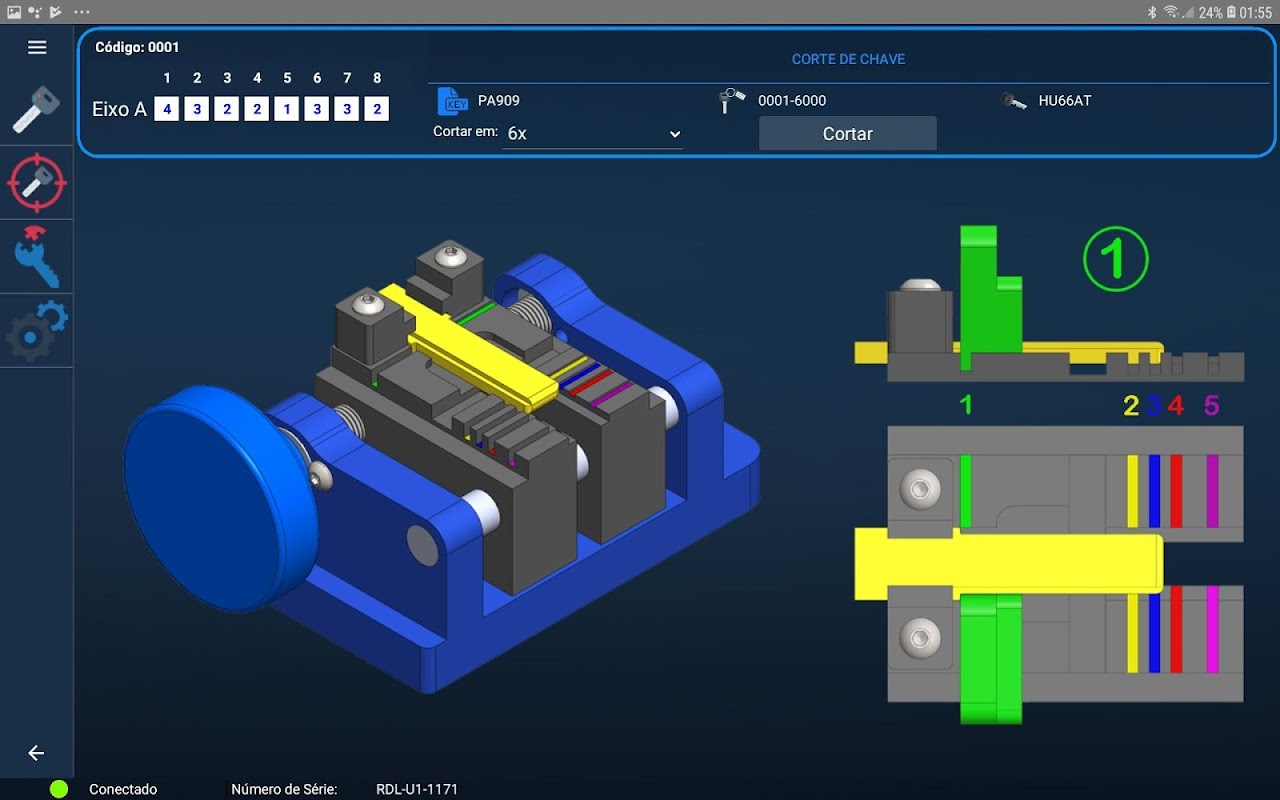Click the key series icon beside 0001-6000
1280x800 pixels.
pos(732,100)
